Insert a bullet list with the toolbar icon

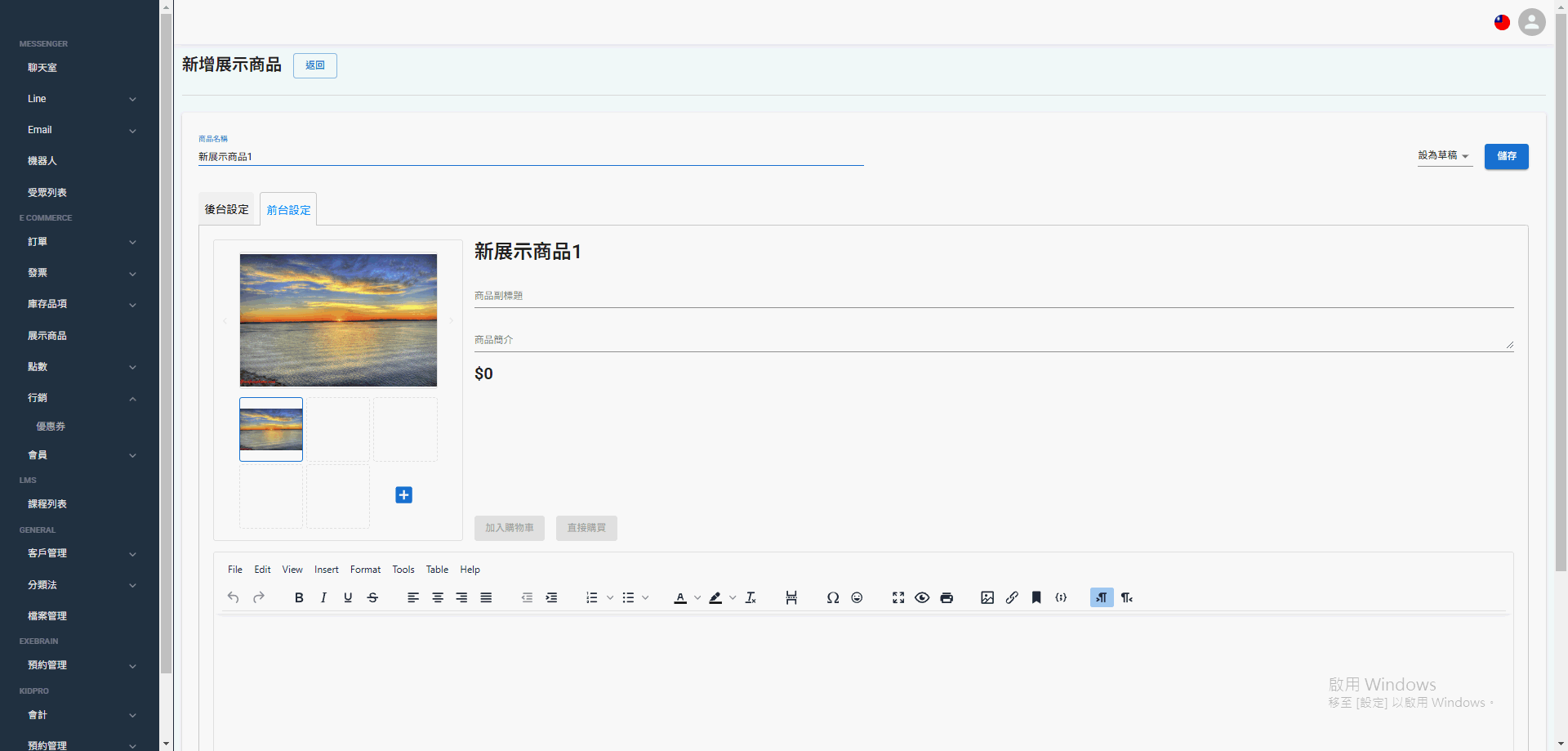[628, 597]
